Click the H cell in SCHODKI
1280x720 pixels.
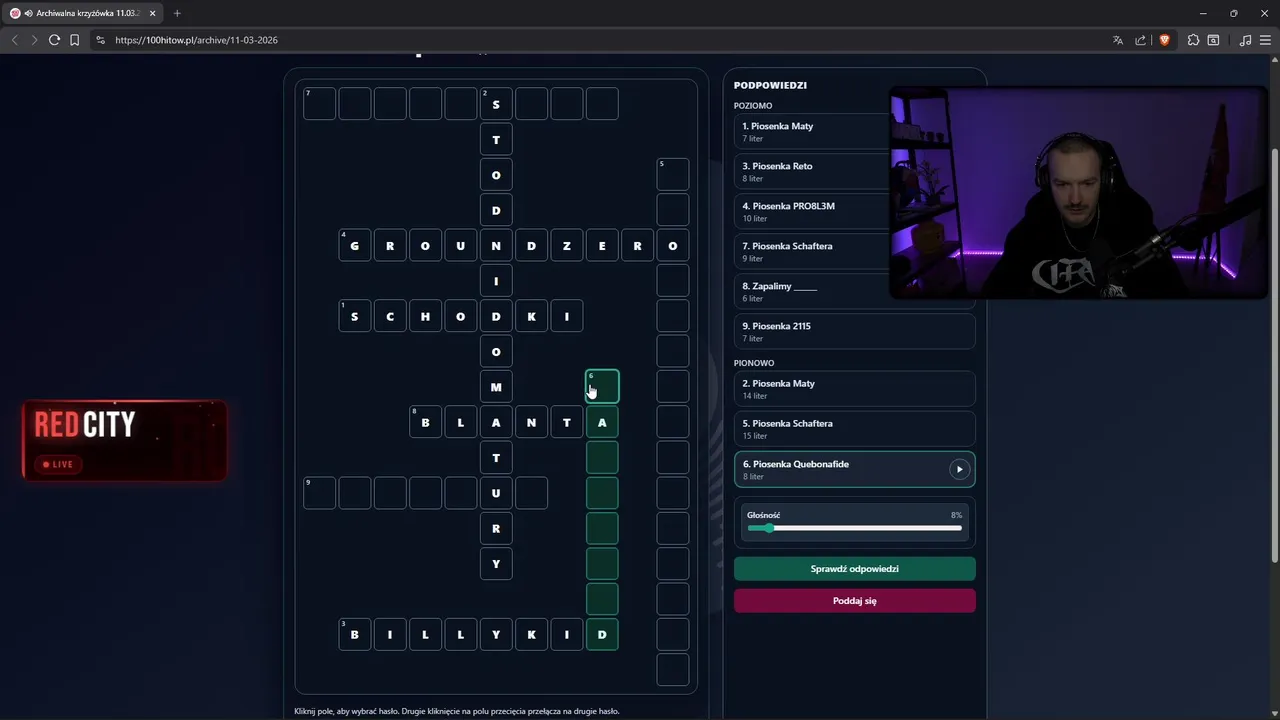(425, 316)
